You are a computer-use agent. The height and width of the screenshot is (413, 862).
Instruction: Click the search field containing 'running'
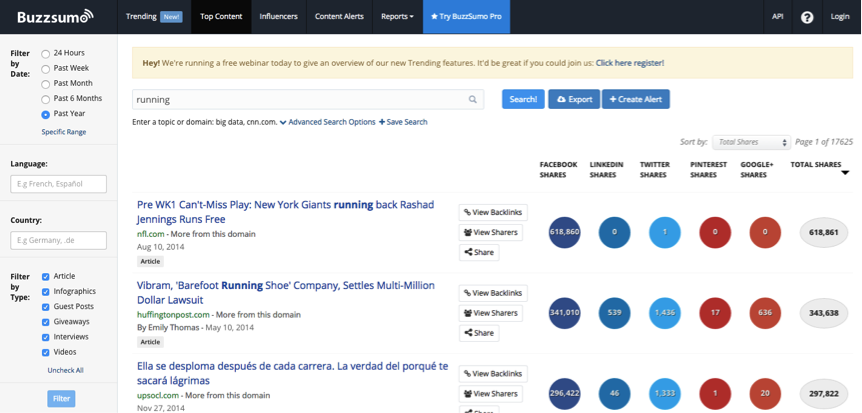point(308,100)
